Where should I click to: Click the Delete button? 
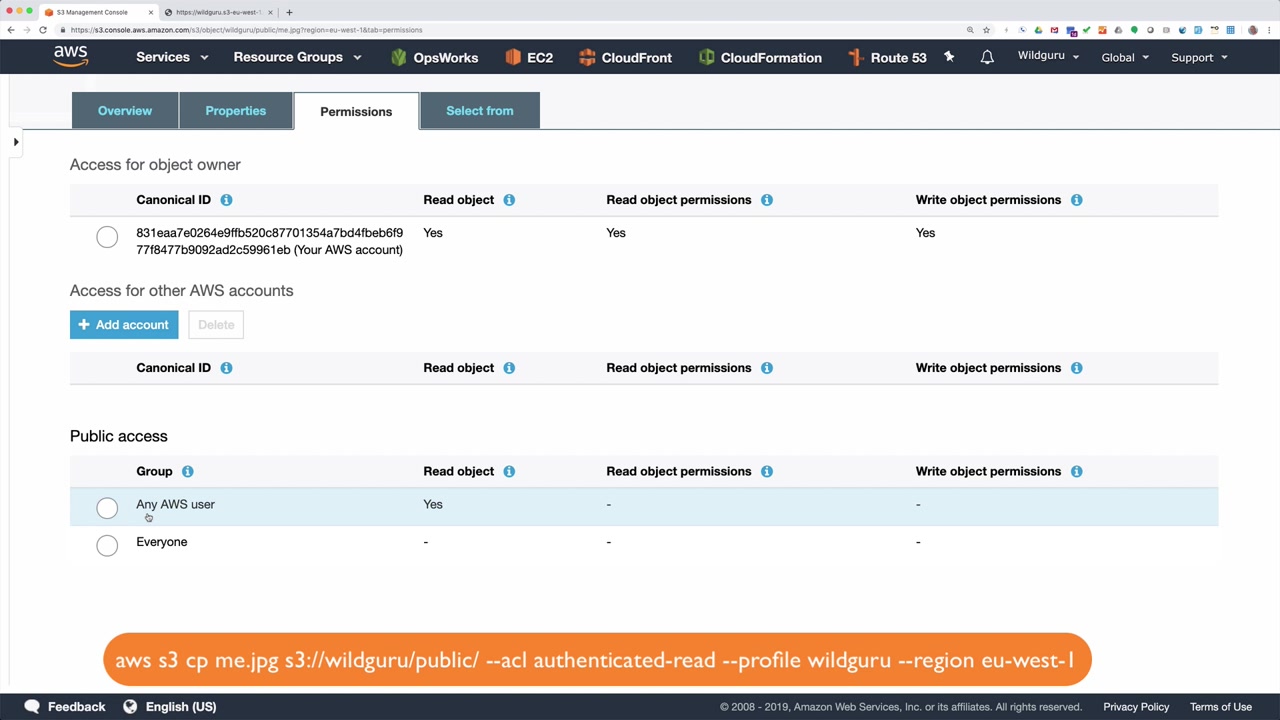tap(216, 325)
